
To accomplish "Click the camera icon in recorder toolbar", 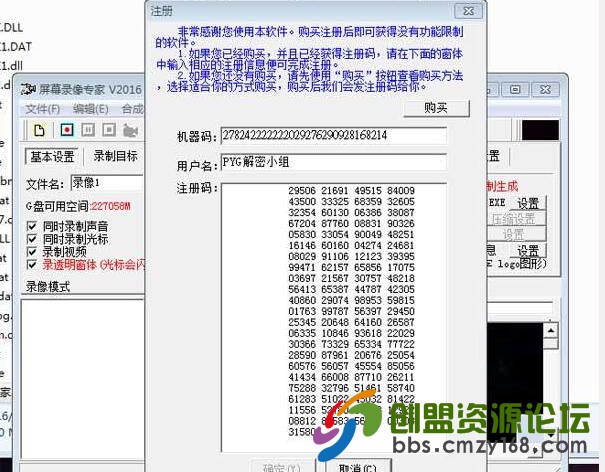I will tap(130, 131).
